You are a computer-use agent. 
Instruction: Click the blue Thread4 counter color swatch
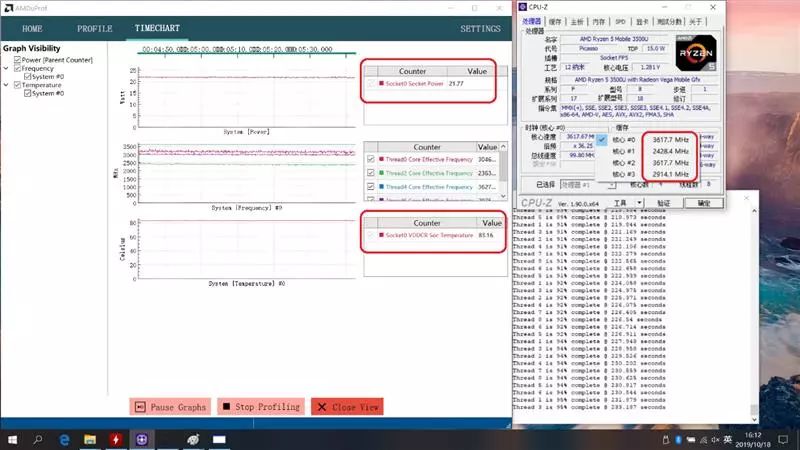(x=381, y=187)
